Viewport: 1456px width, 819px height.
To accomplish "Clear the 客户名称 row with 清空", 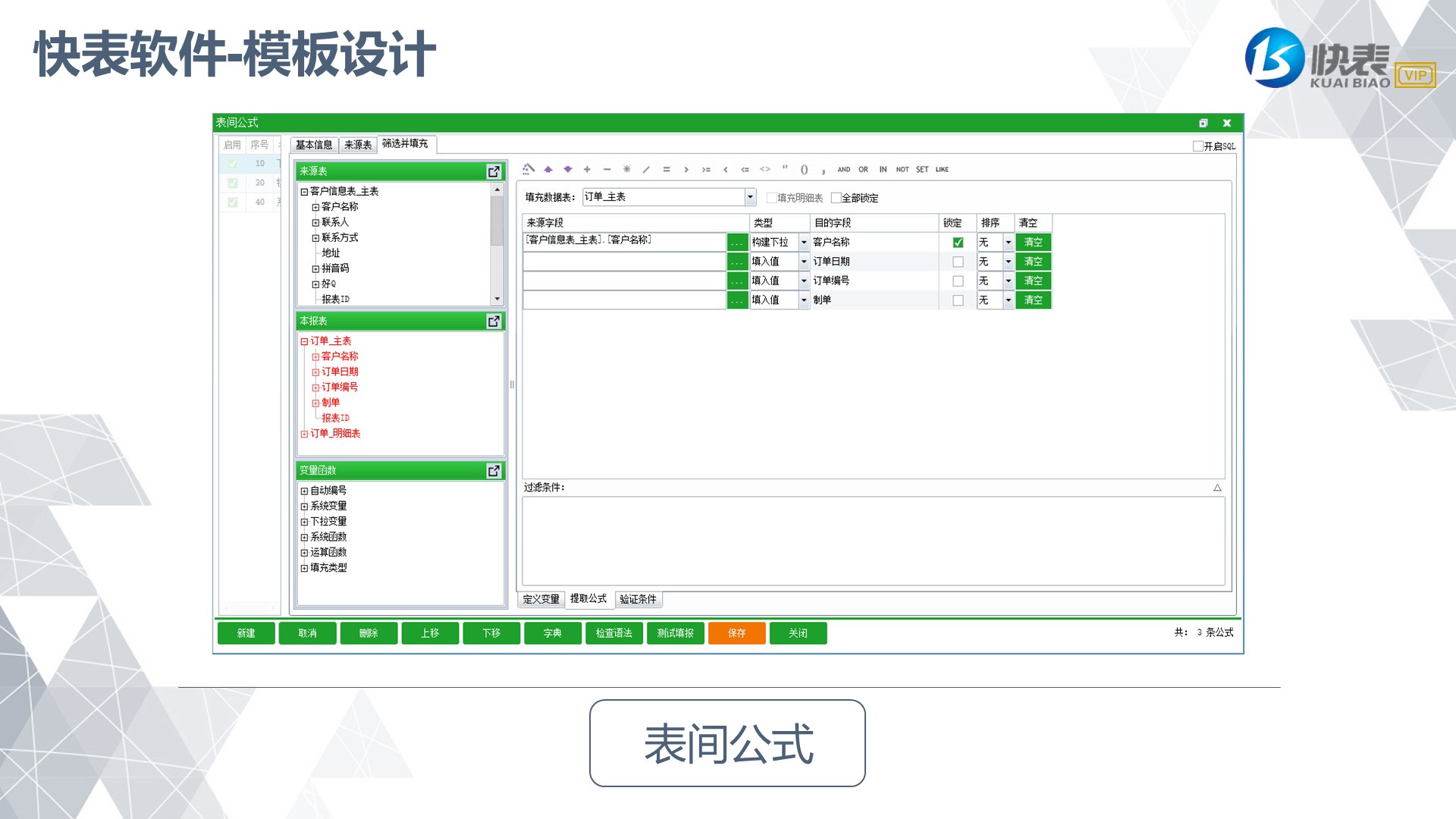I will coord(1034,243).
